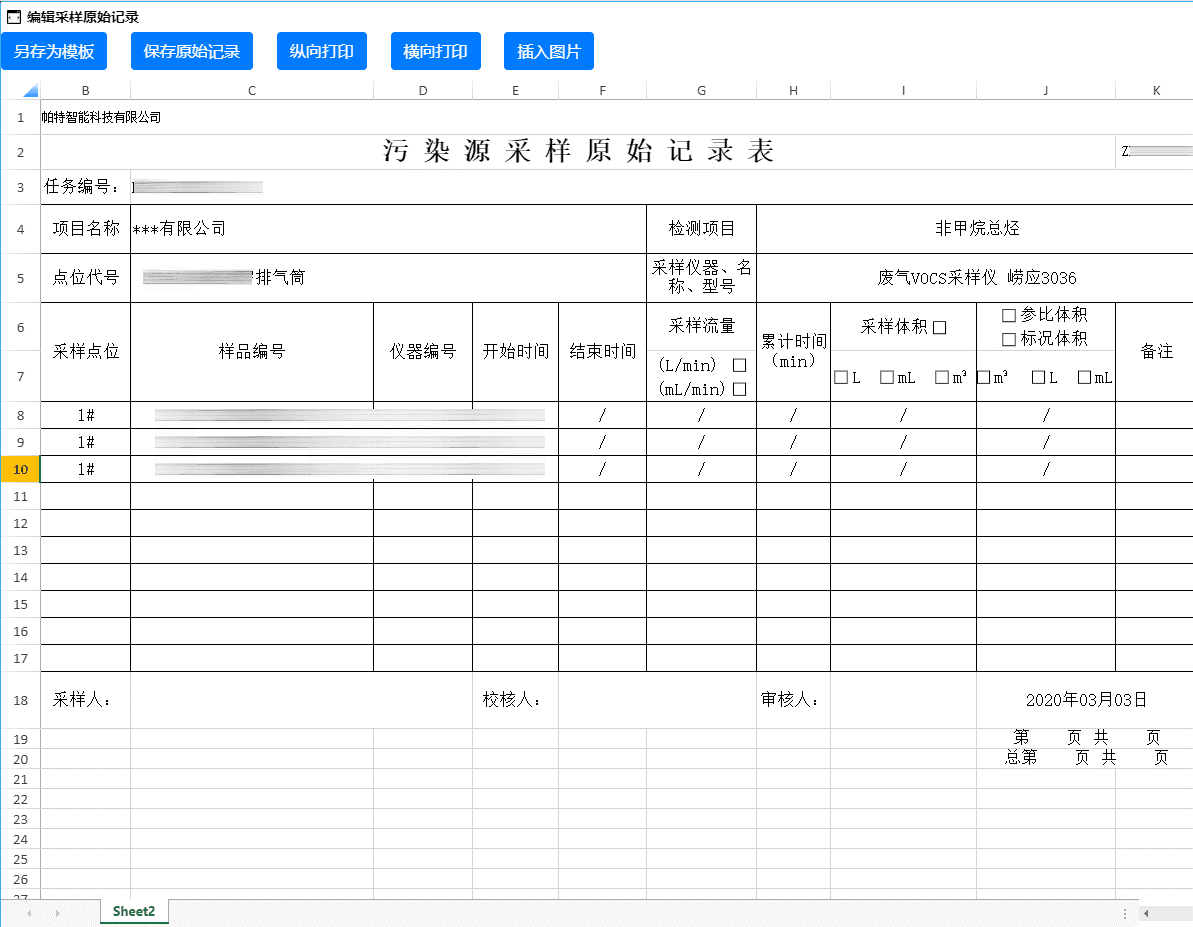Switch to the Sheet2 tab
Viewport: 1193px width, 927px height.
[134, 911]
